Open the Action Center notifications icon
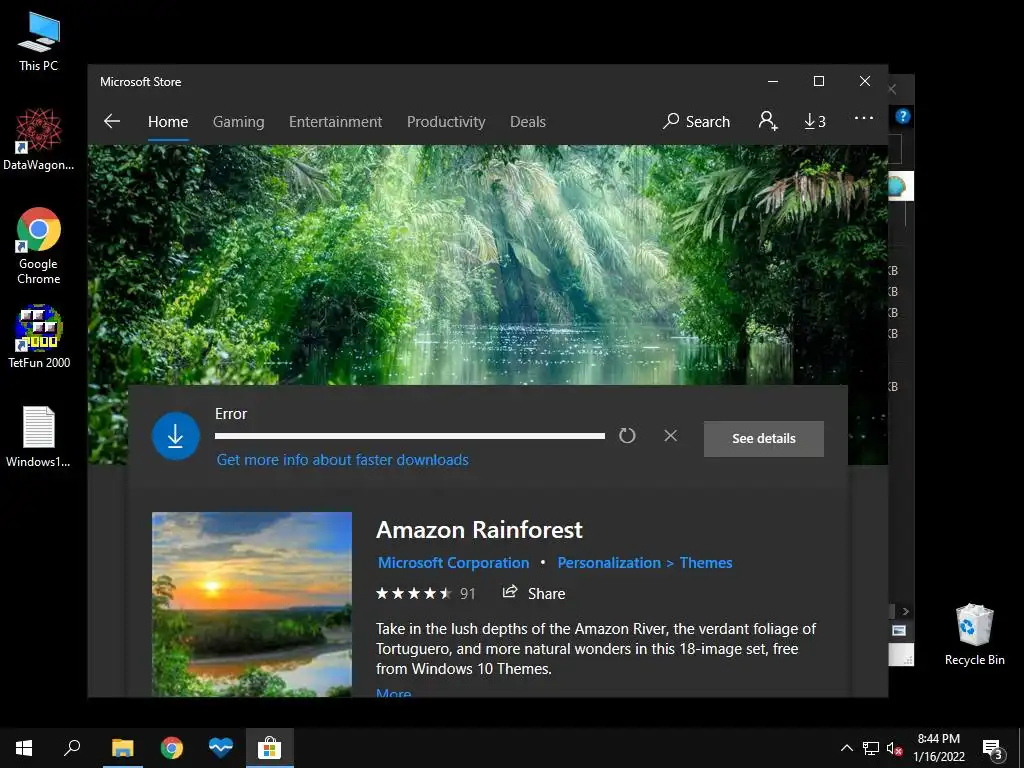This screenshot has width=1024, height=768. (x=993, y=748)
